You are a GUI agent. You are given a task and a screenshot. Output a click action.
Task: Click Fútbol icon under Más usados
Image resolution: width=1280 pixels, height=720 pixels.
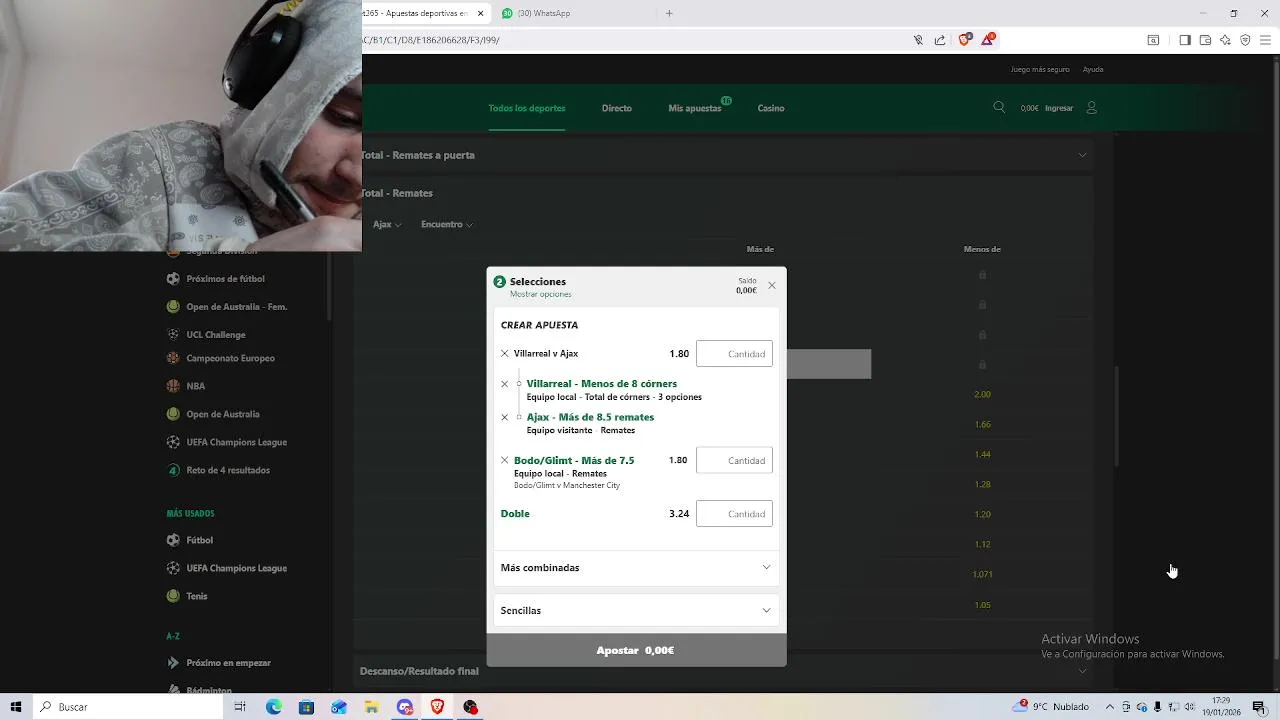(173, 540)
